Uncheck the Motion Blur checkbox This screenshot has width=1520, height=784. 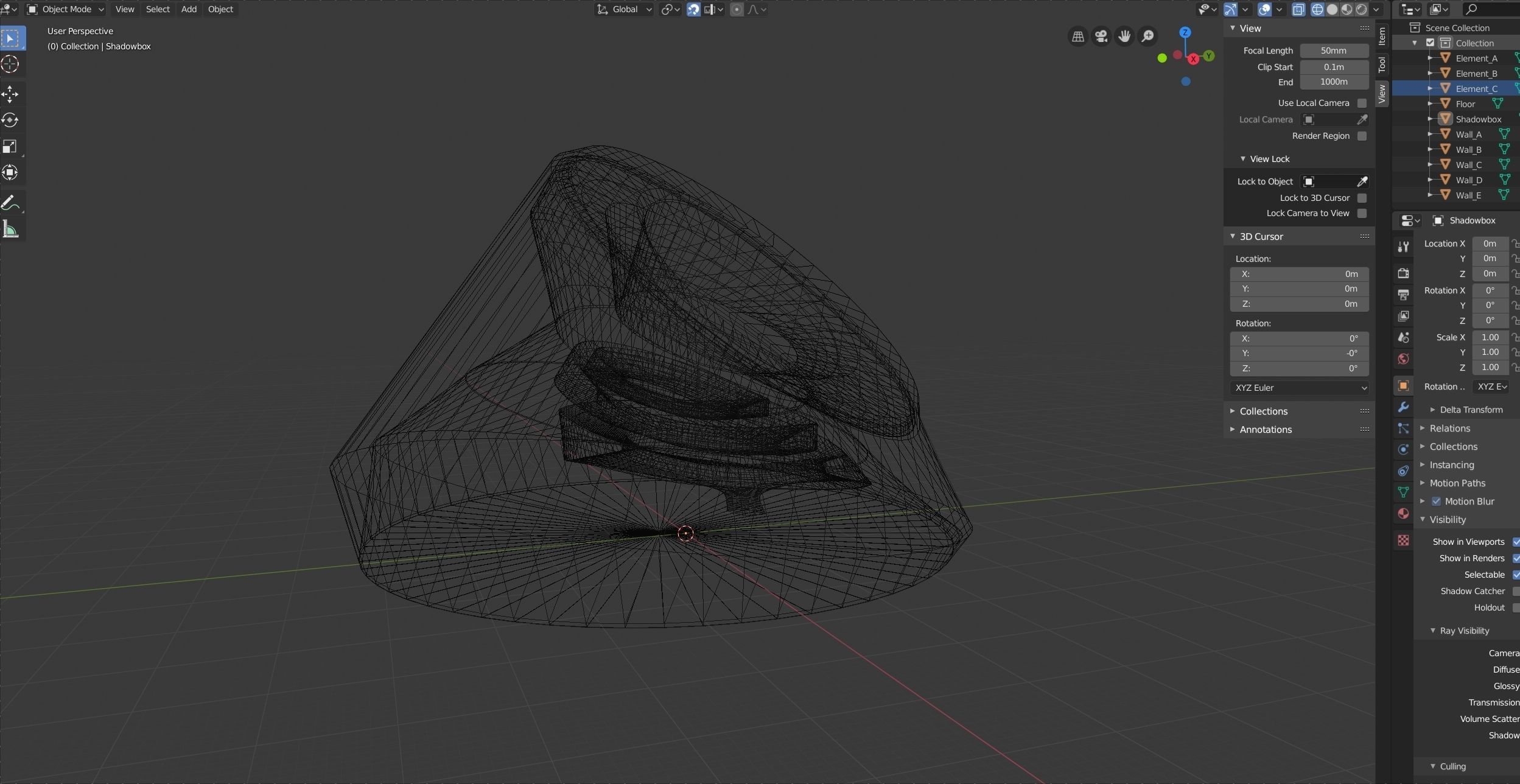point(1436,502)
